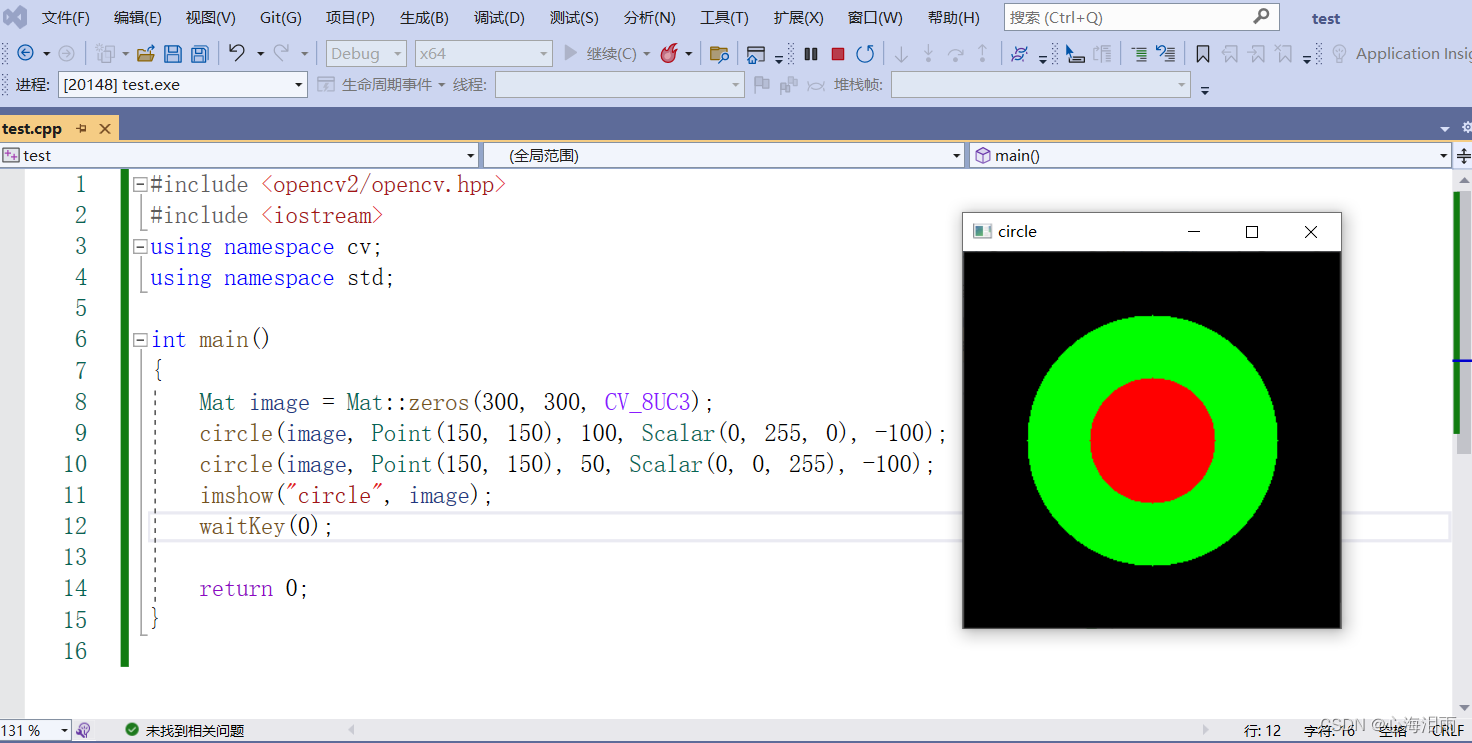Click the screwdriver icon in the status bar
The height and width of the screenshot is (743, 1472).
pos(84,730)
